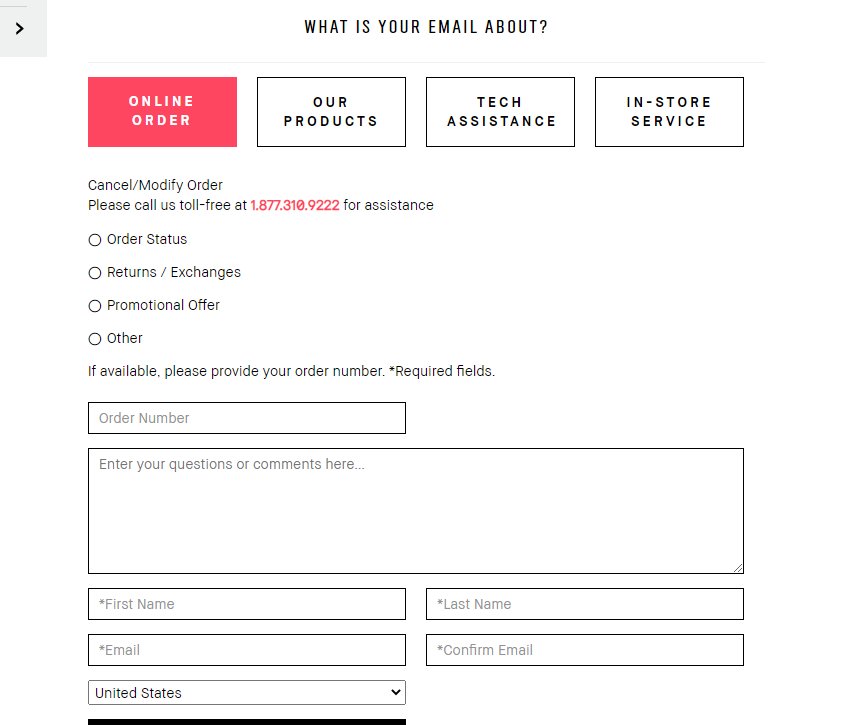Click the country dropdown arrow

396,692
